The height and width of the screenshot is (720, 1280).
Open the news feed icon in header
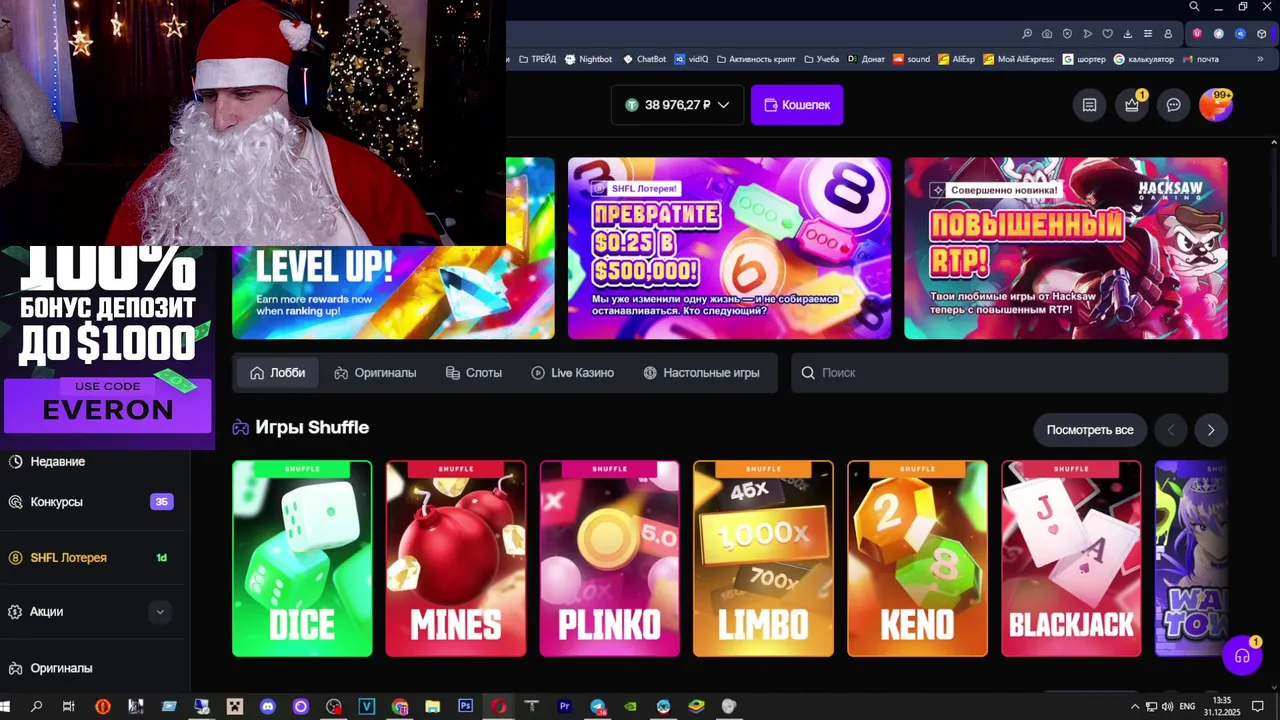coord(1090,105)
